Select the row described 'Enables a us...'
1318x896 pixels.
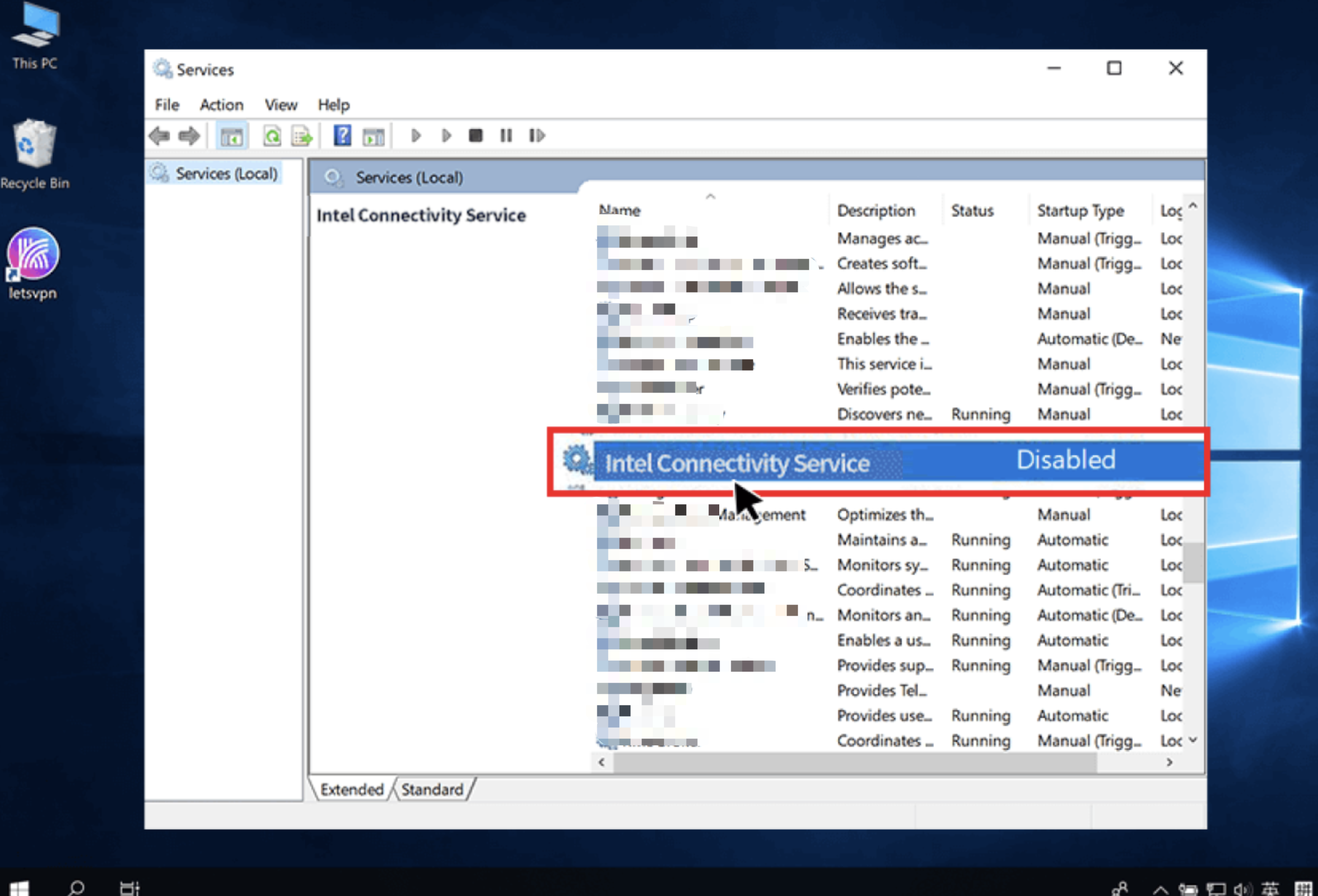889,640
